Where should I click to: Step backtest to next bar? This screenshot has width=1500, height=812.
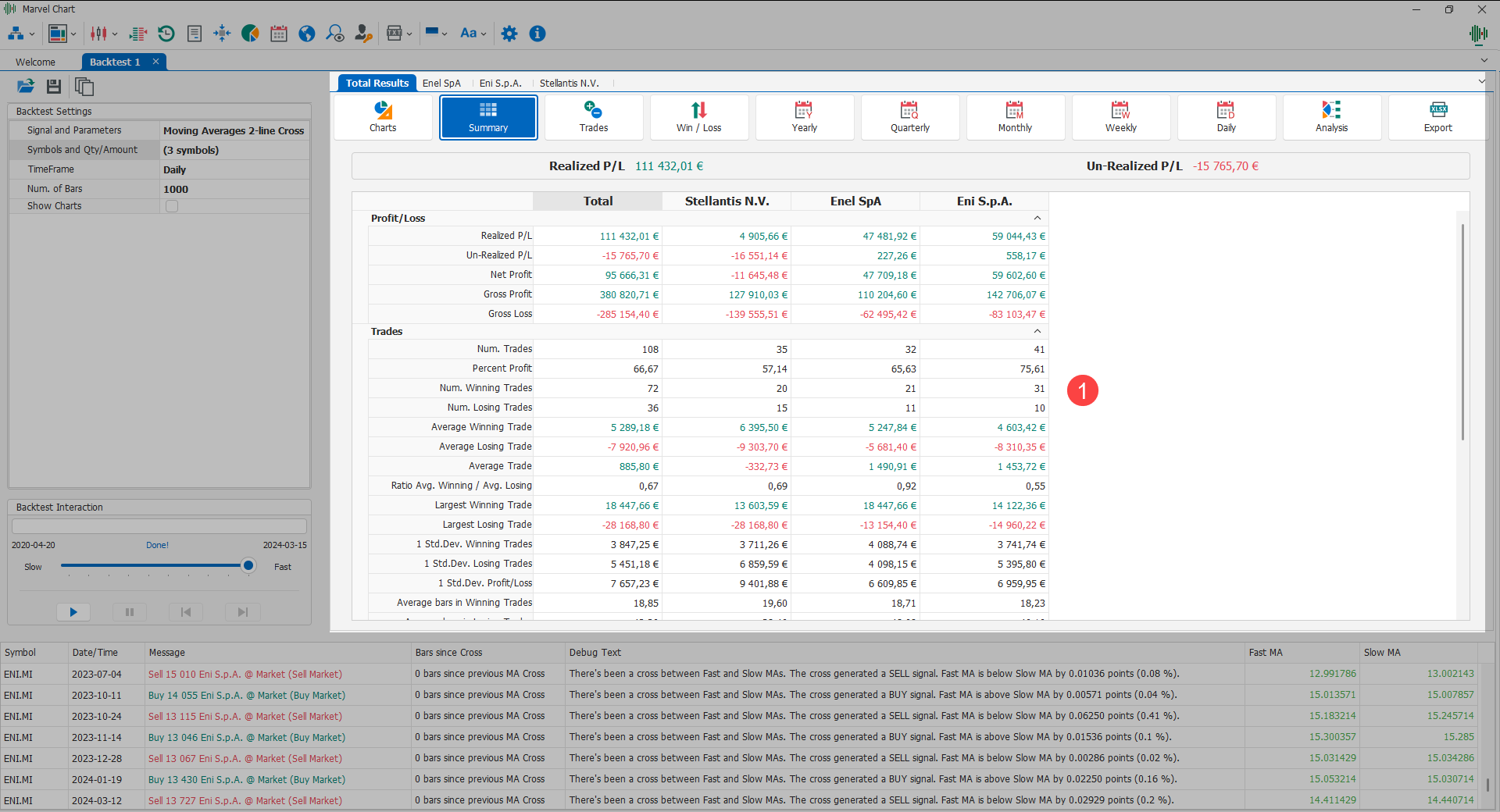point(243,612)
